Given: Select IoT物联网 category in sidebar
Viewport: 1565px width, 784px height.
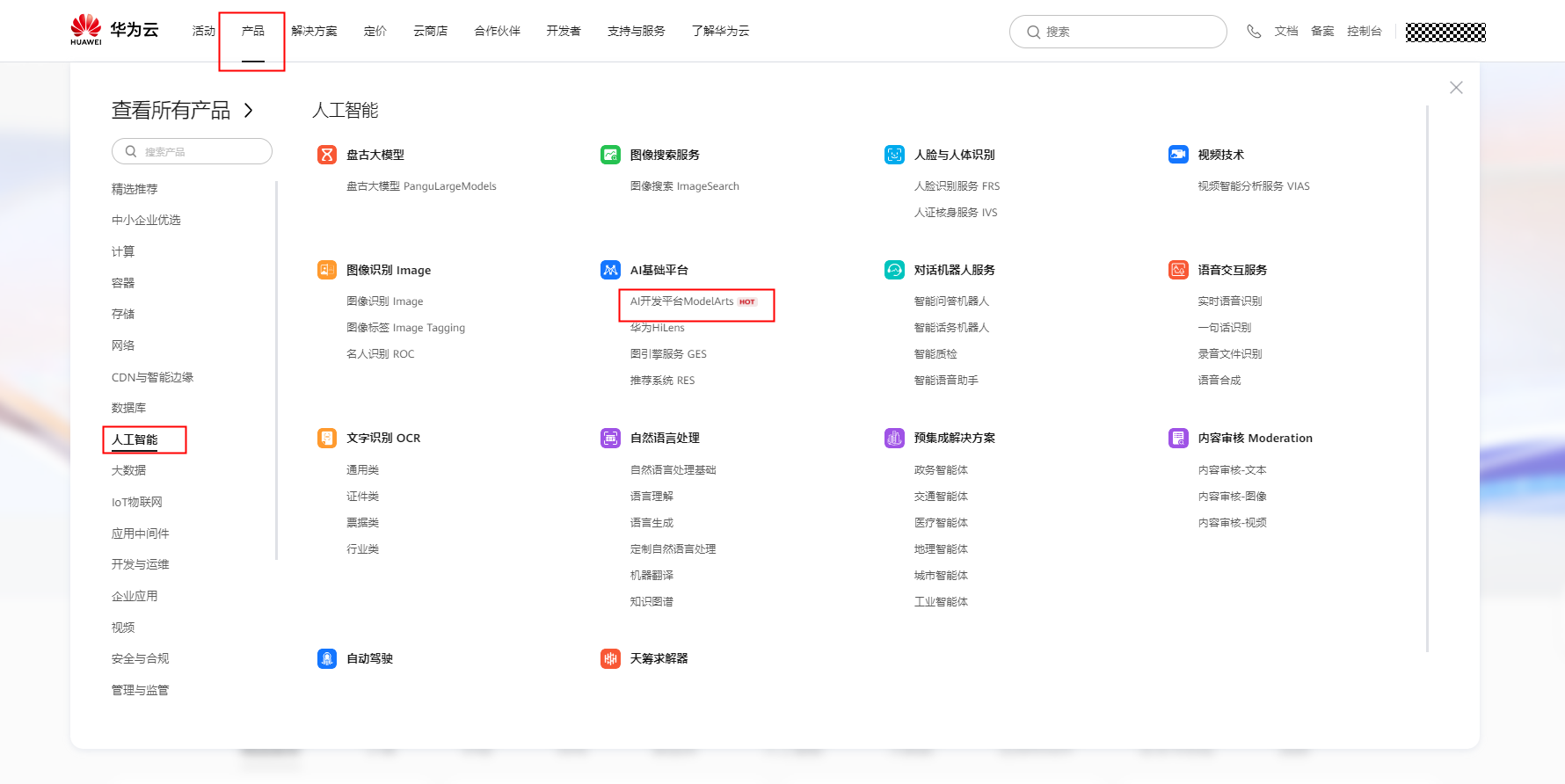Looking at the screenshot, I should click(136, 502).
